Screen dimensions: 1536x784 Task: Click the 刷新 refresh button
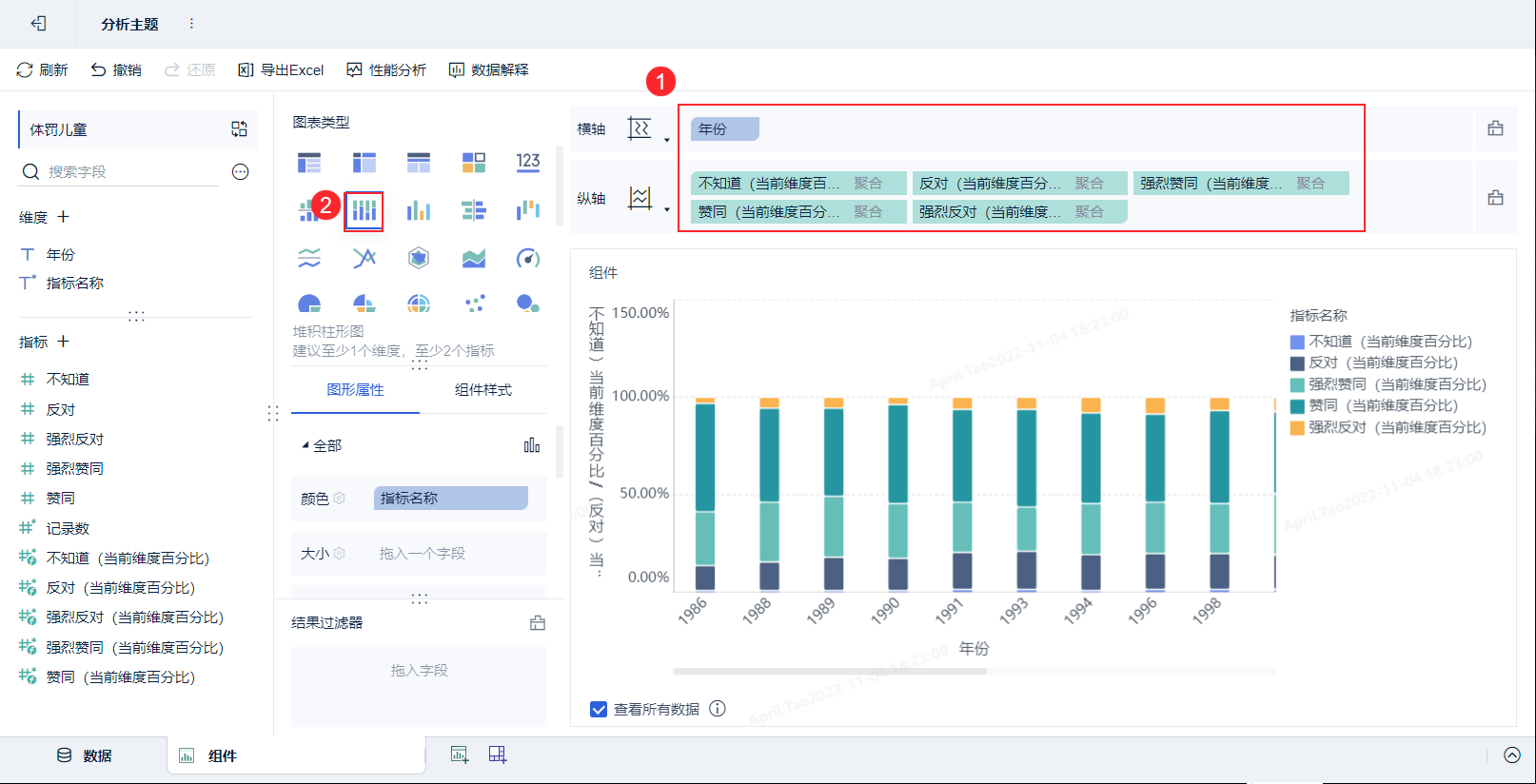pos(43,69)
